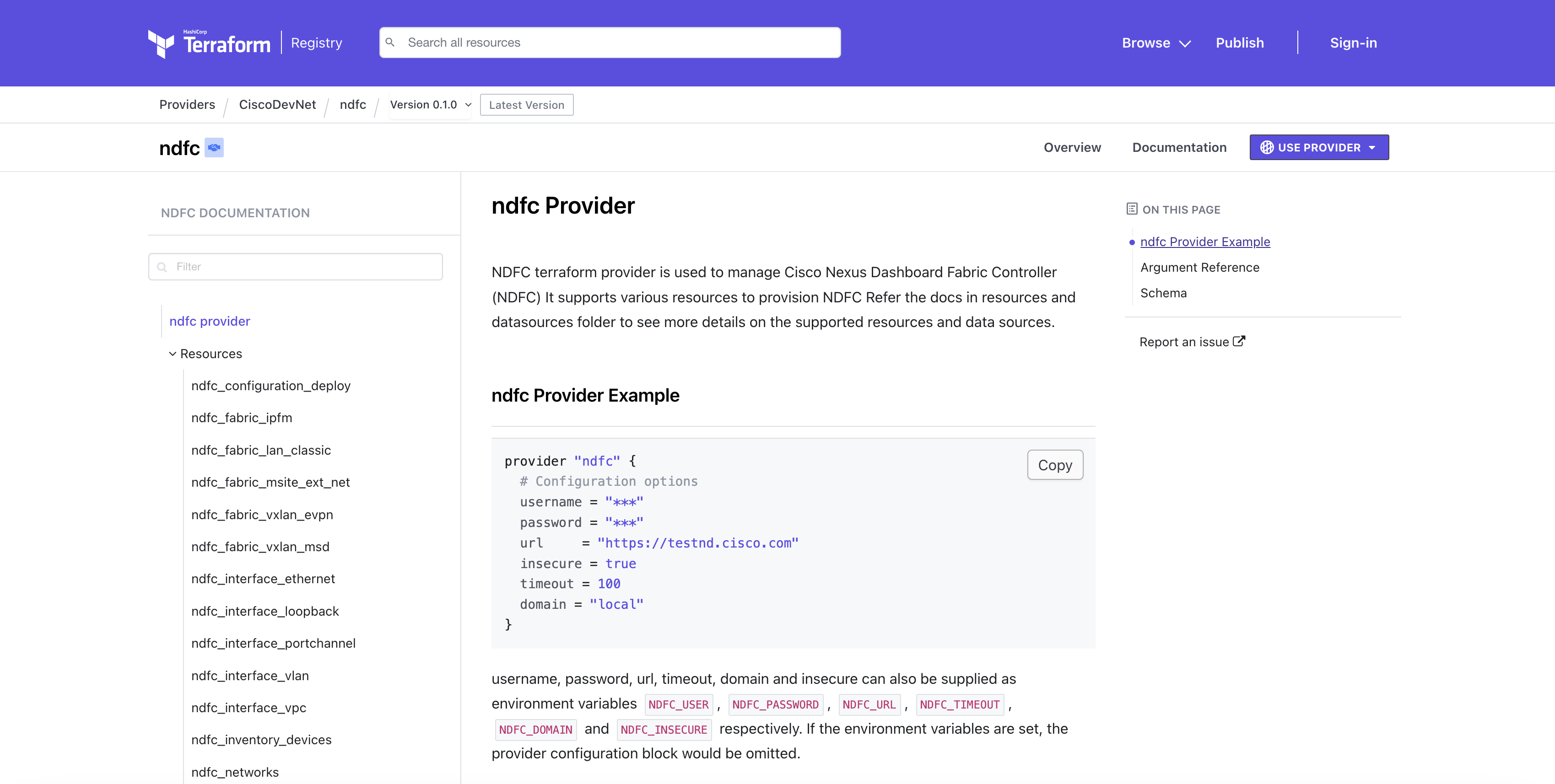
Task: Click the NDFC_PASSWORD environment variable text
Action: click(775, 705)
